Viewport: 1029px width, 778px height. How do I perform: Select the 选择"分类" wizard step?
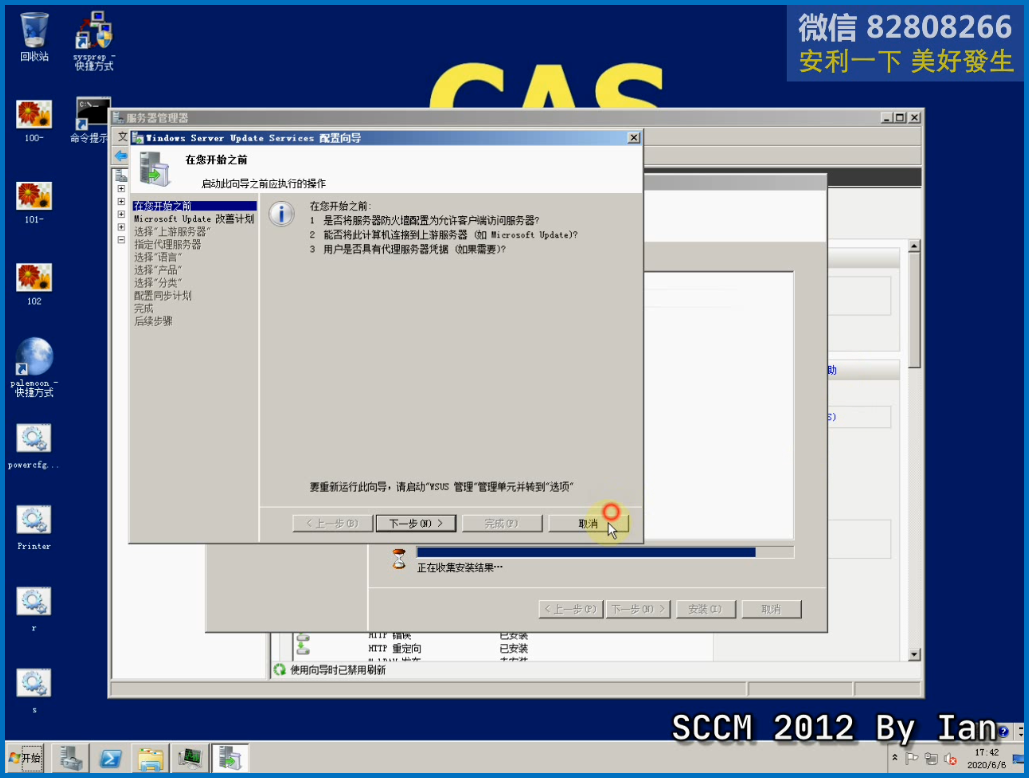[x=158, y=283]
